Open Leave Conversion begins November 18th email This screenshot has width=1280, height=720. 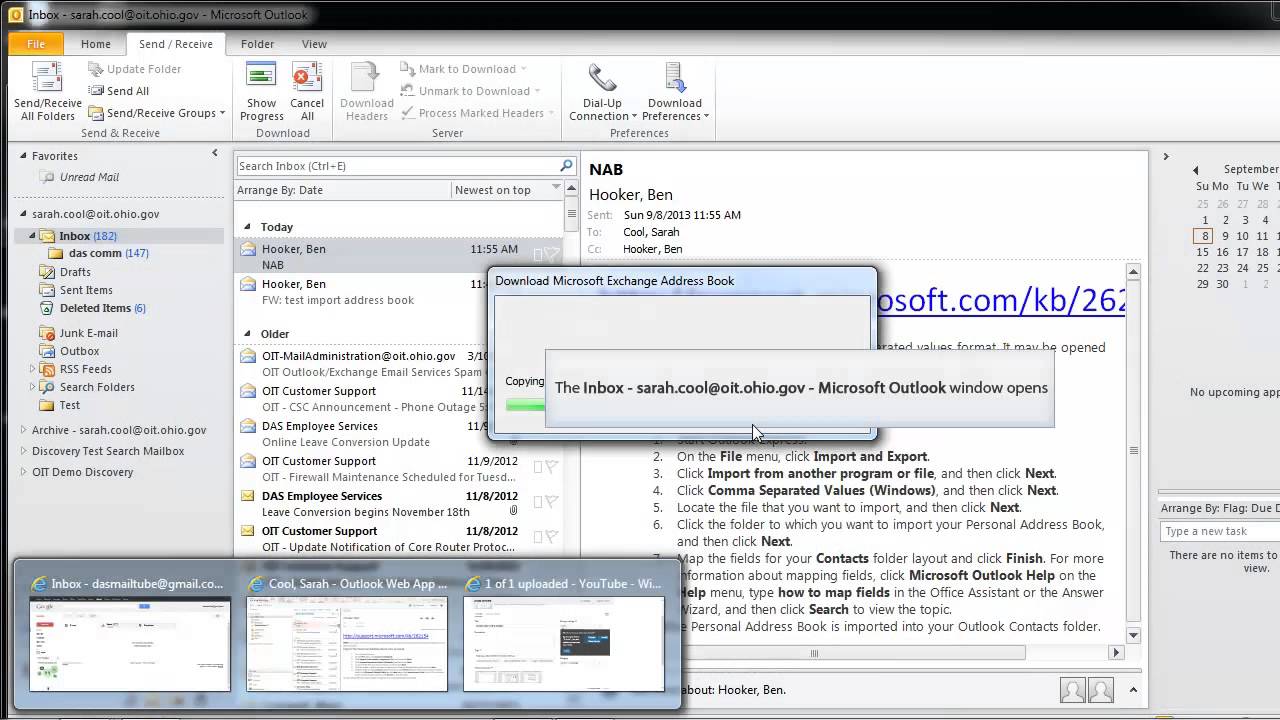(x=399, y=504)
